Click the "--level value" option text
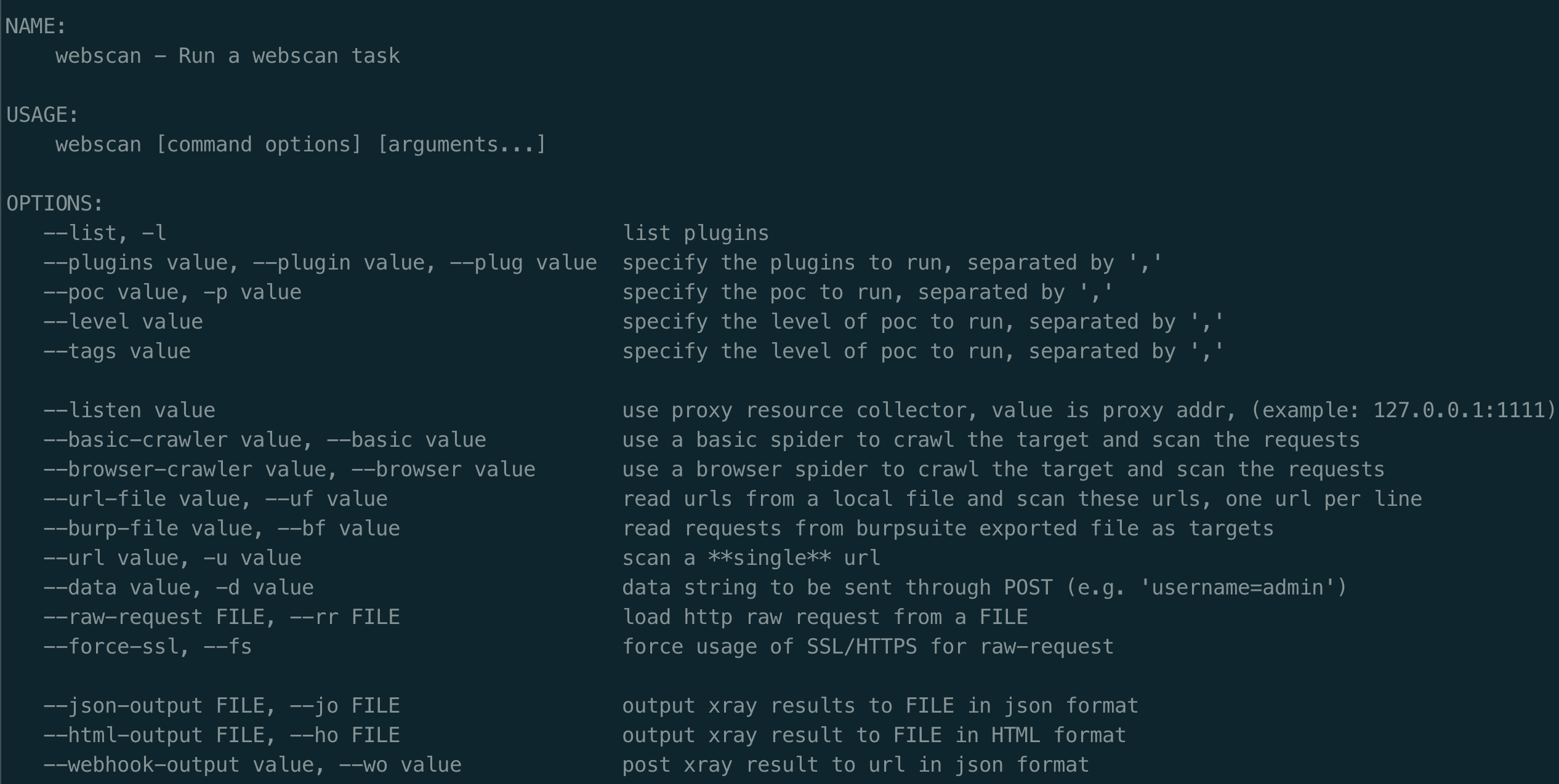This screenshot has height=784, width=1559. [123, 322]
